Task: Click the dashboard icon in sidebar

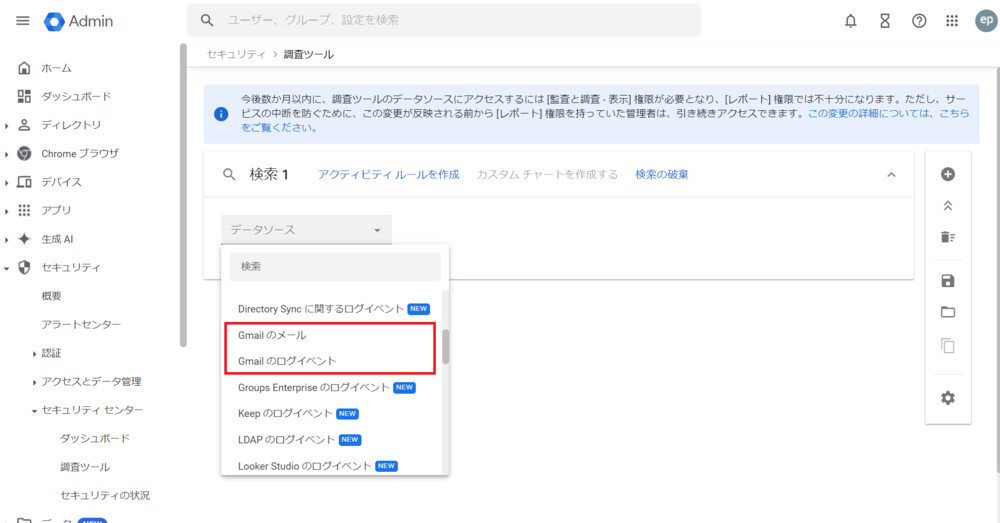Action: click(24, 96)
